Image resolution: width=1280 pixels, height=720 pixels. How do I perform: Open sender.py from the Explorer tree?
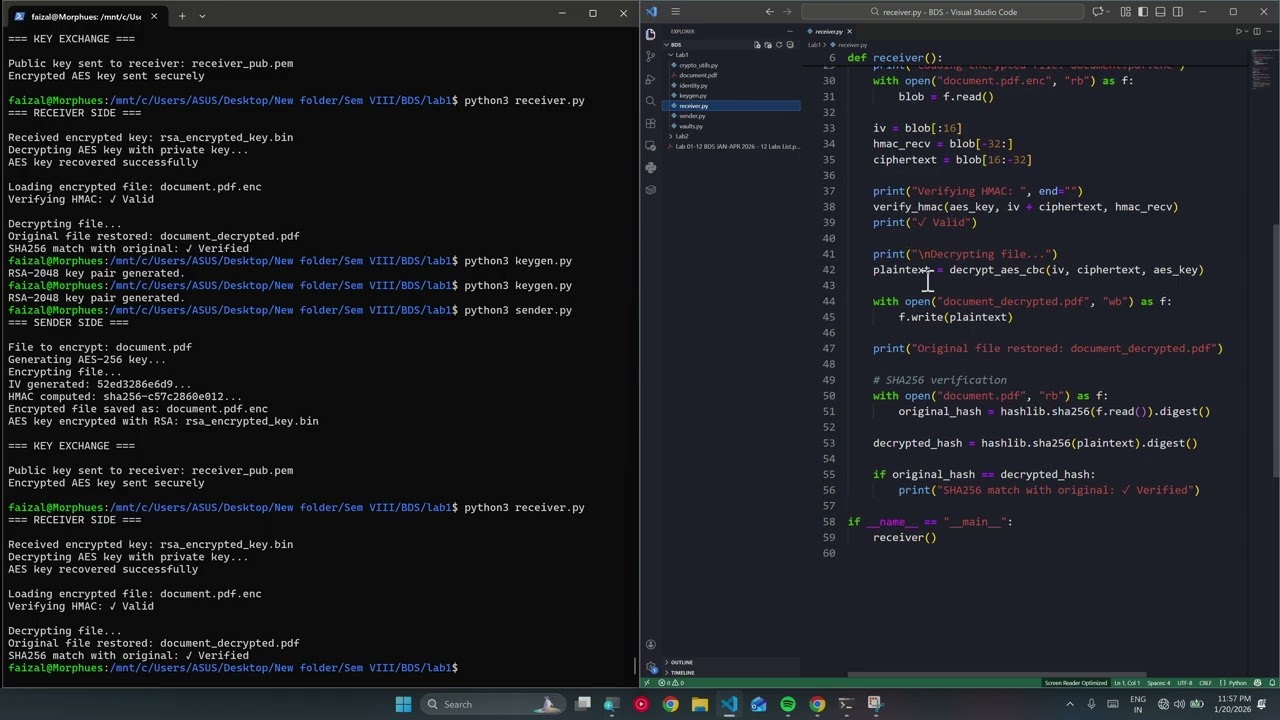pos(692,116)
